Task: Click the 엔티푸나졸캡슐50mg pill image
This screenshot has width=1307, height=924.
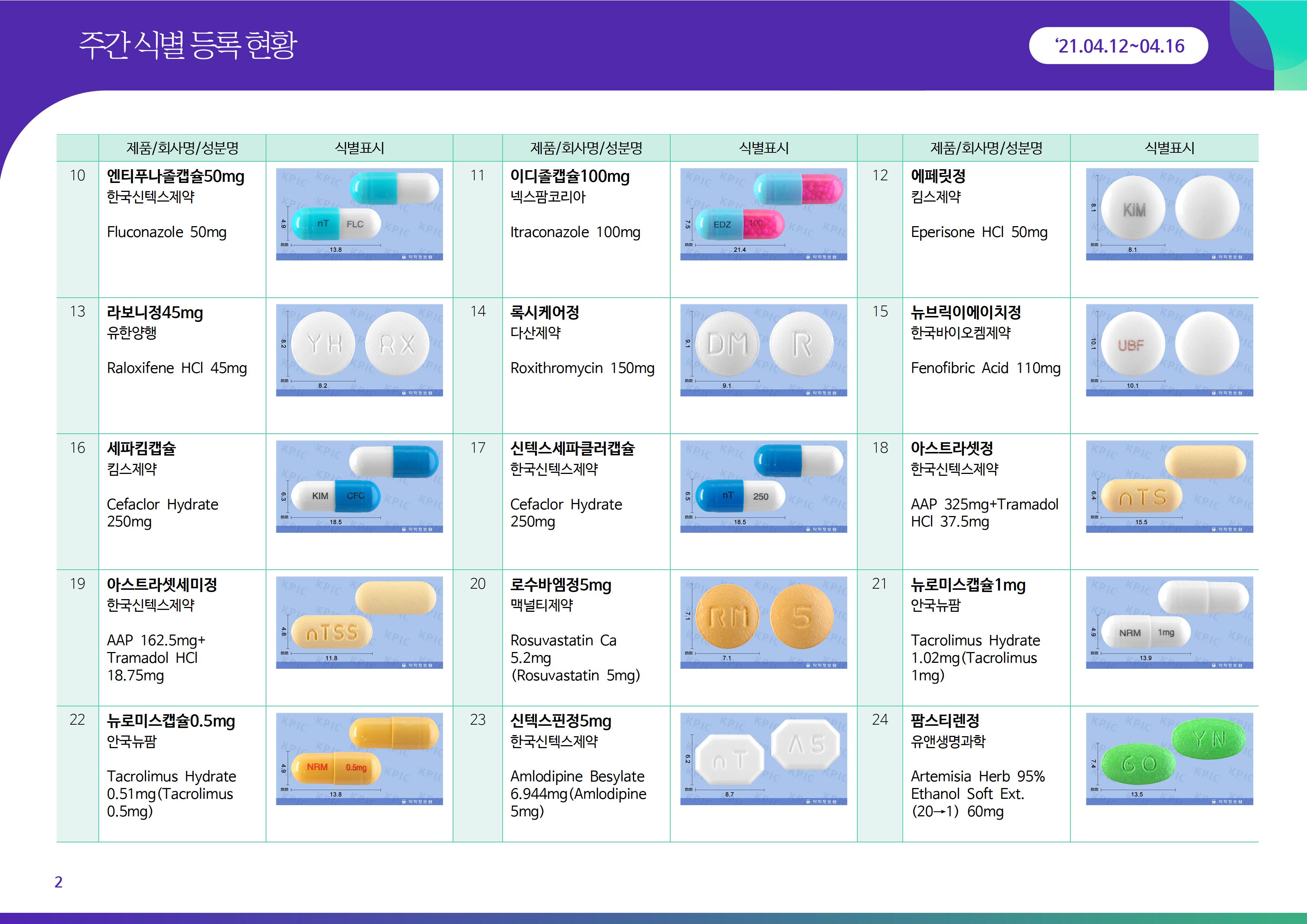Action: pos(359,214)
